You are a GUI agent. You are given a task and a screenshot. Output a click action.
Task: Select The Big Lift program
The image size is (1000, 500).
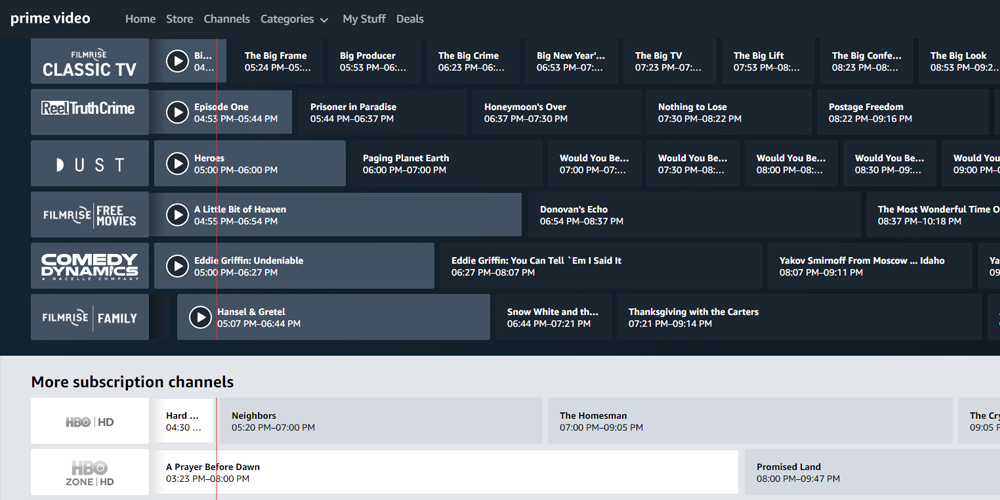(x=768, y=61)
